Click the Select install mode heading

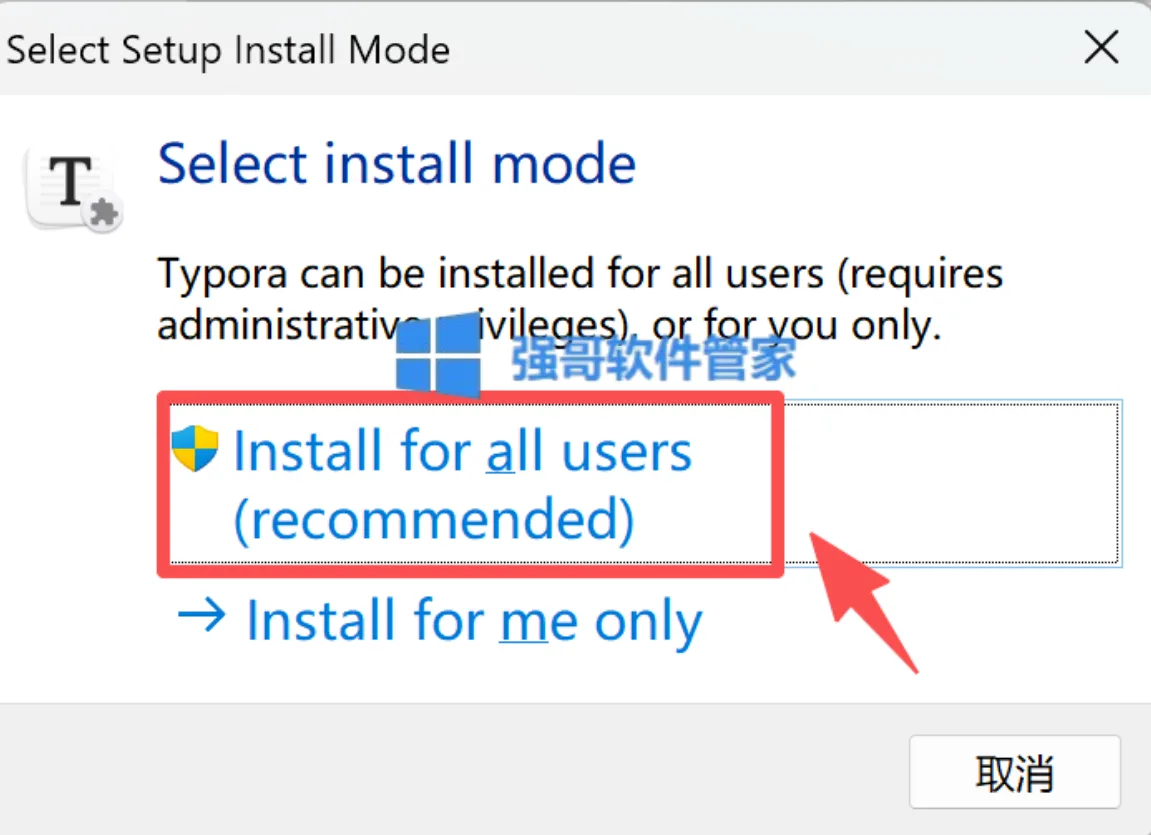tap(396, 163)
